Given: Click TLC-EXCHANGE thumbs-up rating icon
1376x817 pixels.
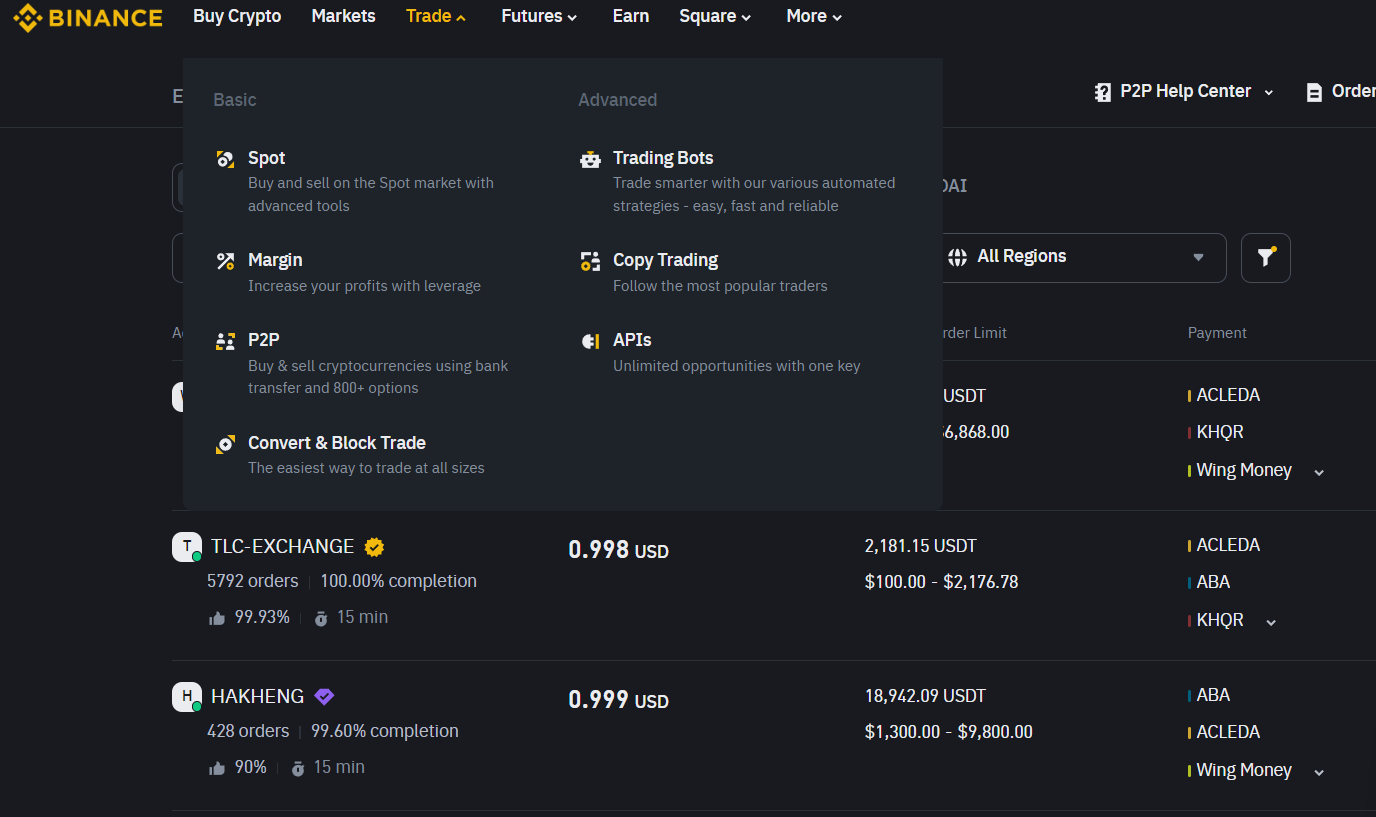Looking at the screenshot, I should click(x=217, y=619).
